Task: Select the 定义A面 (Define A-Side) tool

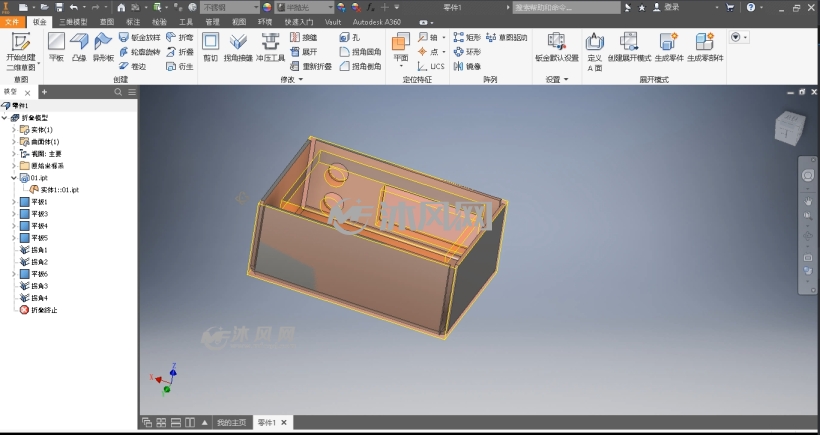Action: point(595,52)
